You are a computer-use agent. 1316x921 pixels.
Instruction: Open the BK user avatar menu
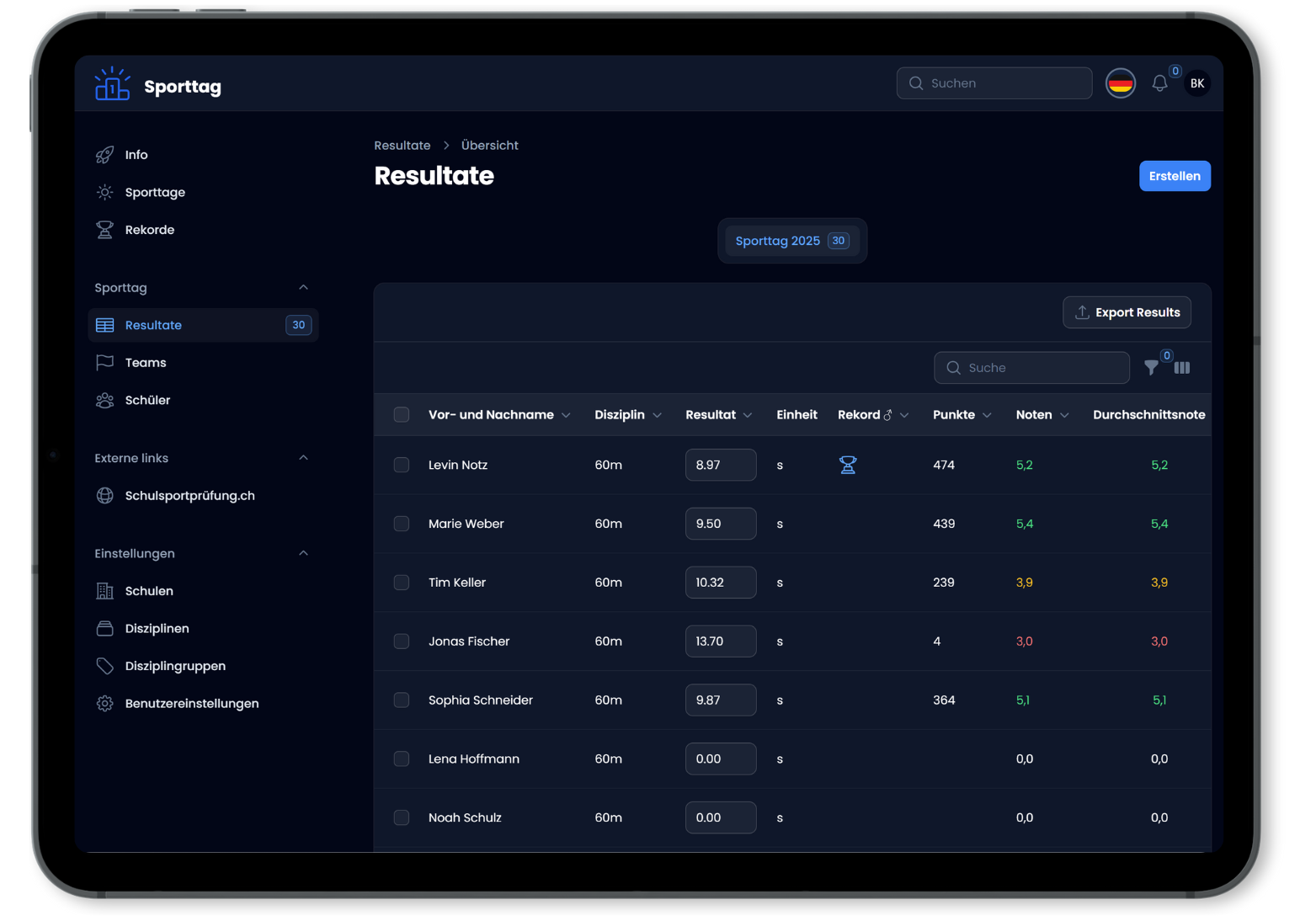coord(1196,83)
